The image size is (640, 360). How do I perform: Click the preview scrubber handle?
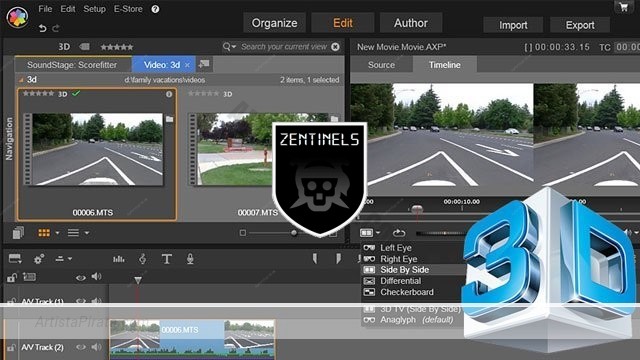click(x=417, y=209)
